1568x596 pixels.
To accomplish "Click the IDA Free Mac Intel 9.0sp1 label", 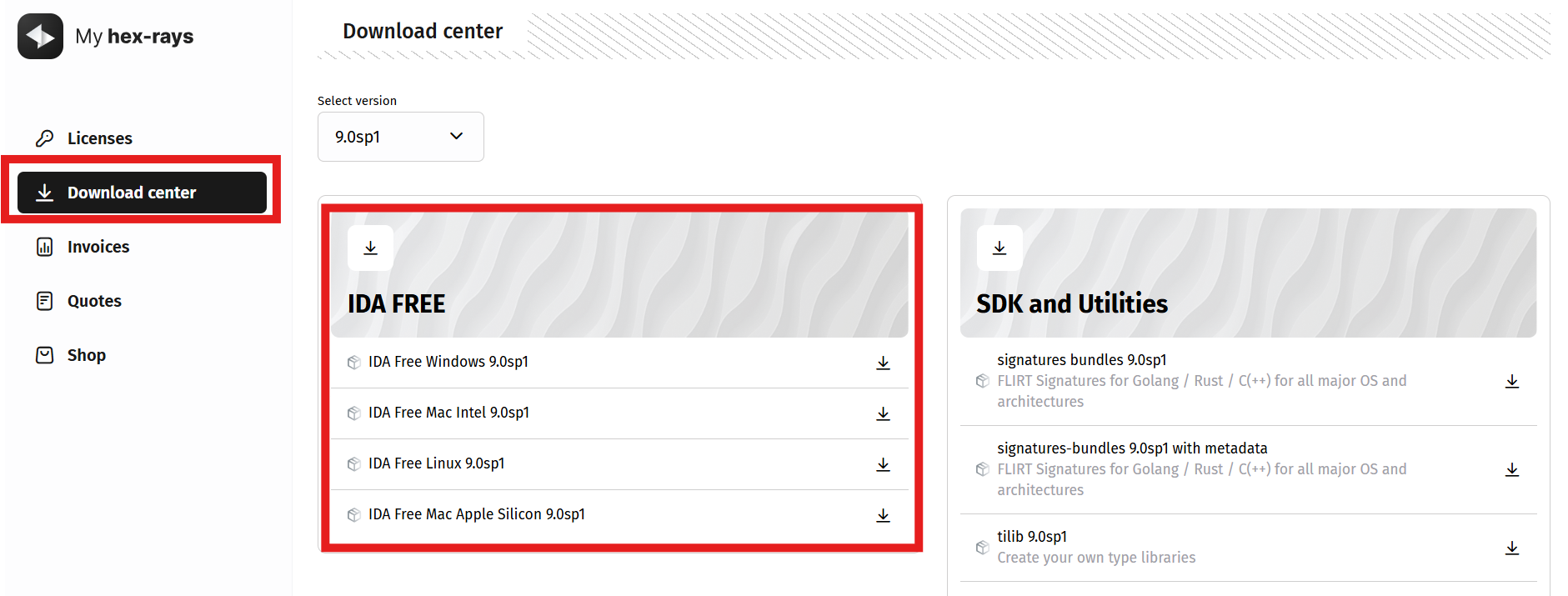I will (x=448, y=413).
